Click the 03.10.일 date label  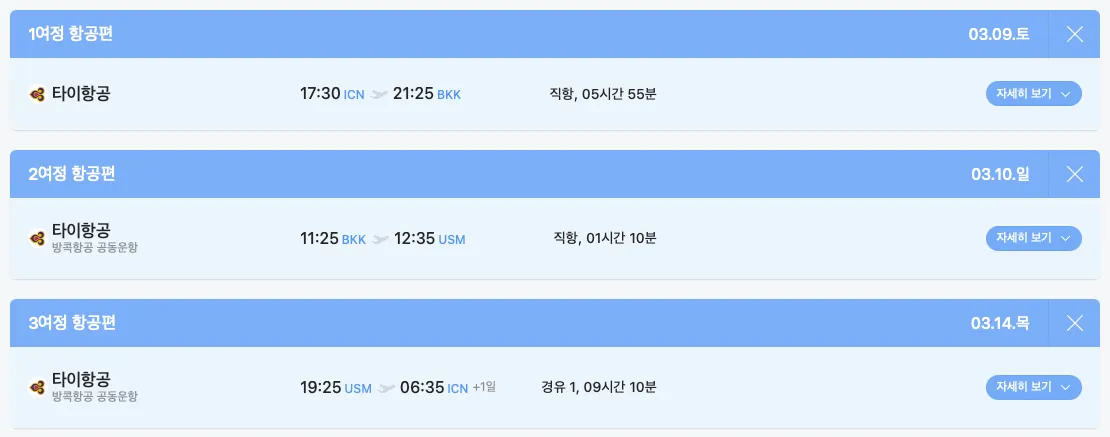tap(999, 174)
